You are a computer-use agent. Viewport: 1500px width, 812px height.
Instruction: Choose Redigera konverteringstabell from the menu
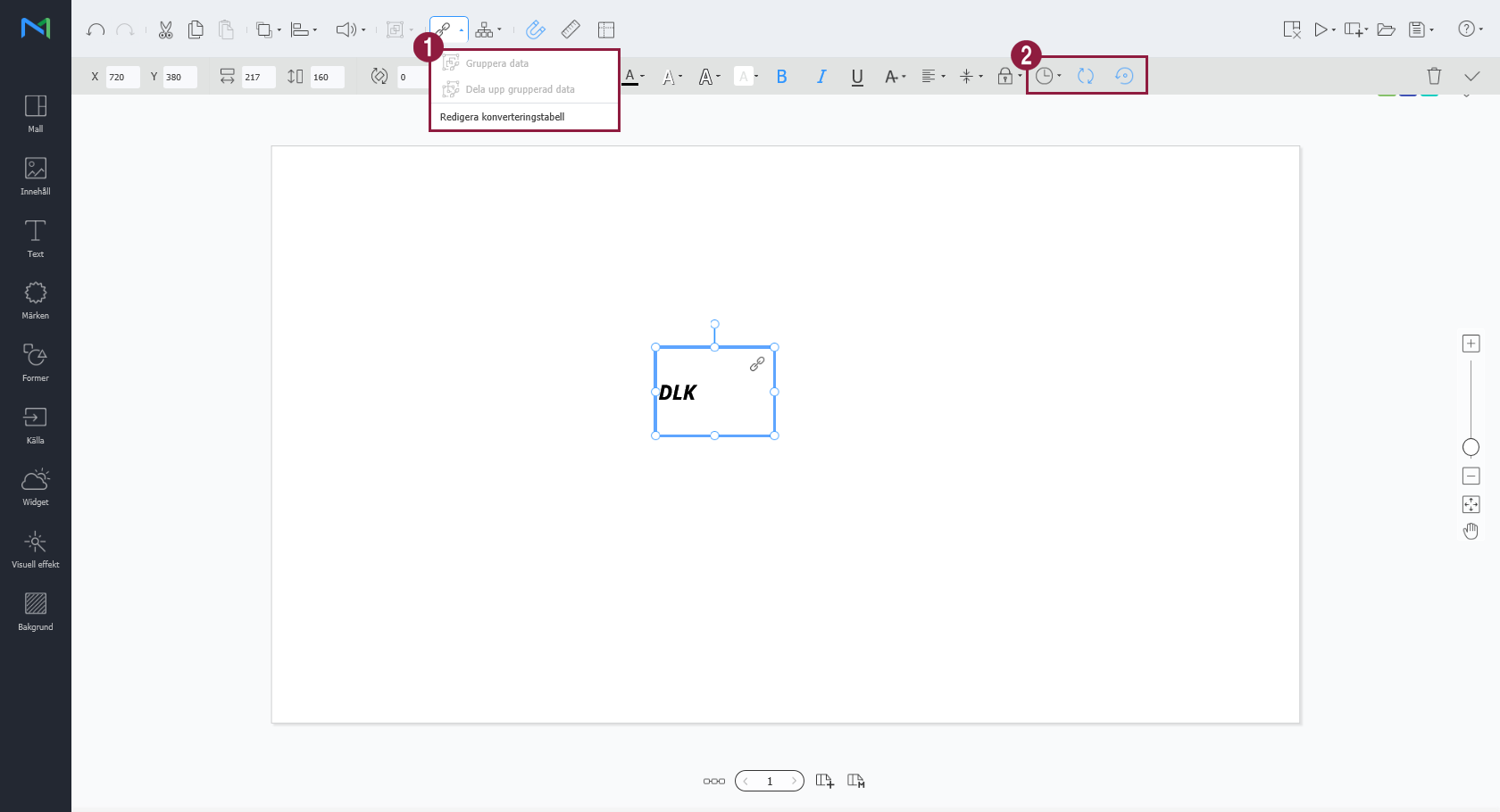coord(502,117)
